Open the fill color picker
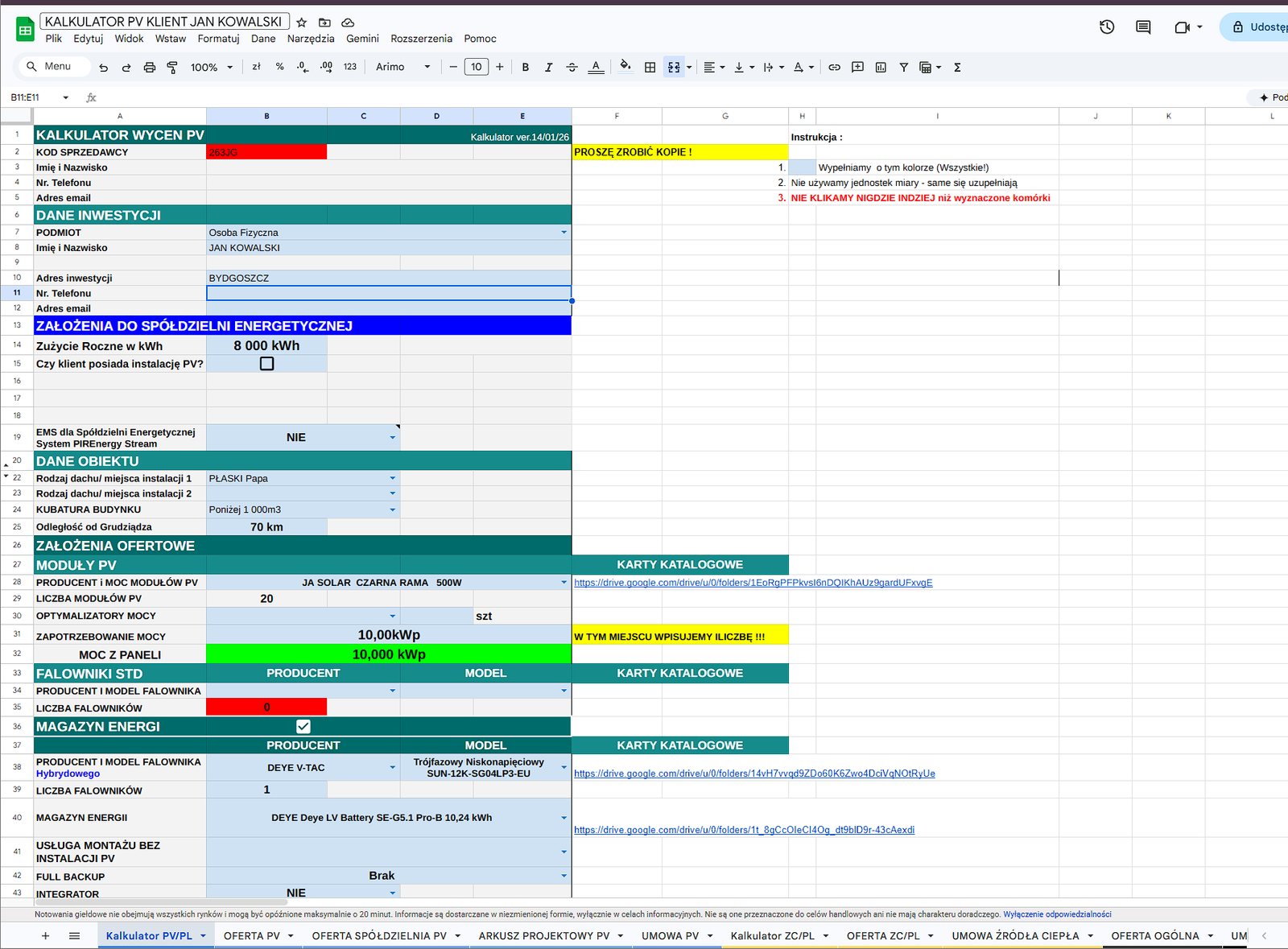Image resolution: width=1288 pixels, height=949 pixels. tap(625, 68)
